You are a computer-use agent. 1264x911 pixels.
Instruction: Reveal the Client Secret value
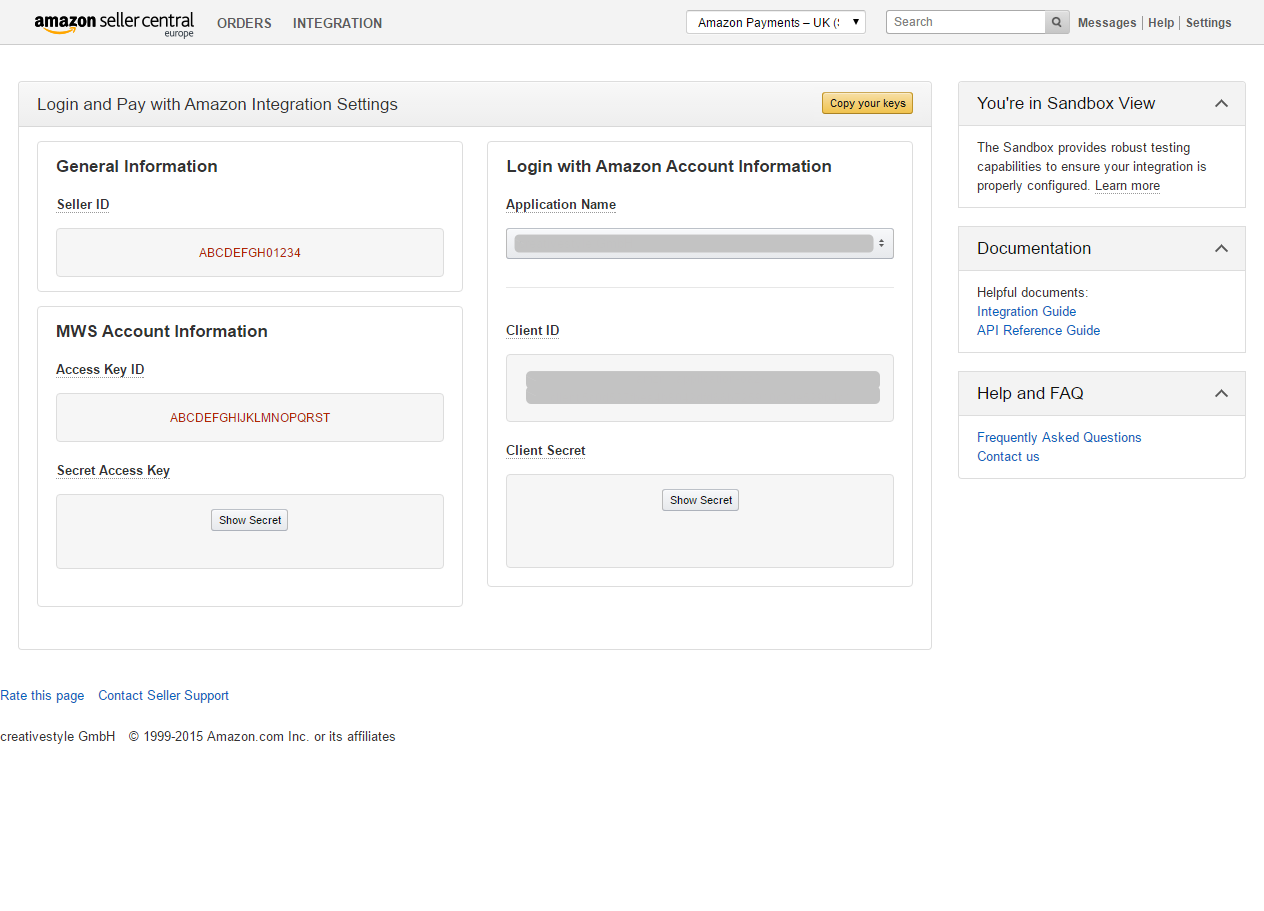coord(700,500)
